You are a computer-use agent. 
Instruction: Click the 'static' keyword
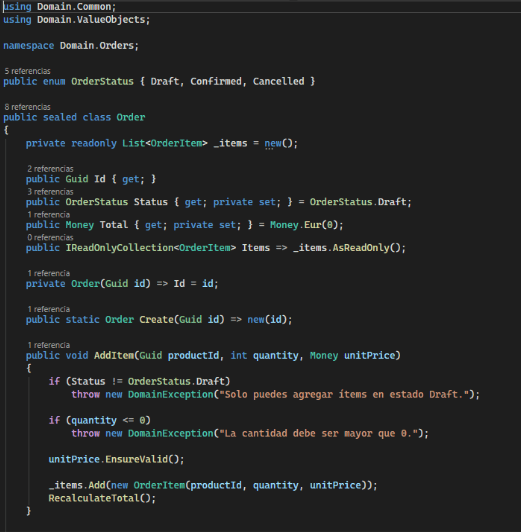(82, 320)
